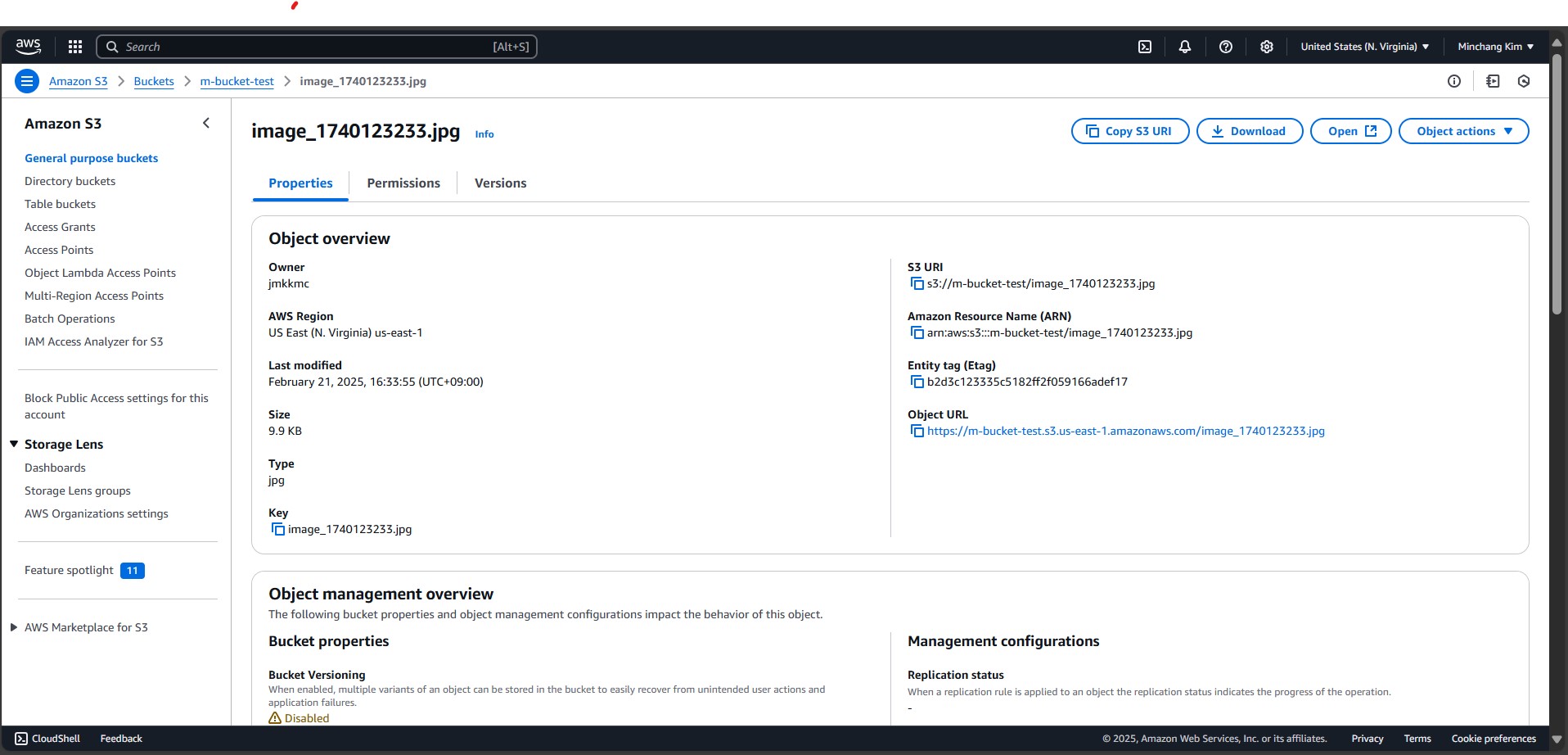Collapse the Storage Lens section
Viewport: 1568px width, 755px height.
coord(14,444)
